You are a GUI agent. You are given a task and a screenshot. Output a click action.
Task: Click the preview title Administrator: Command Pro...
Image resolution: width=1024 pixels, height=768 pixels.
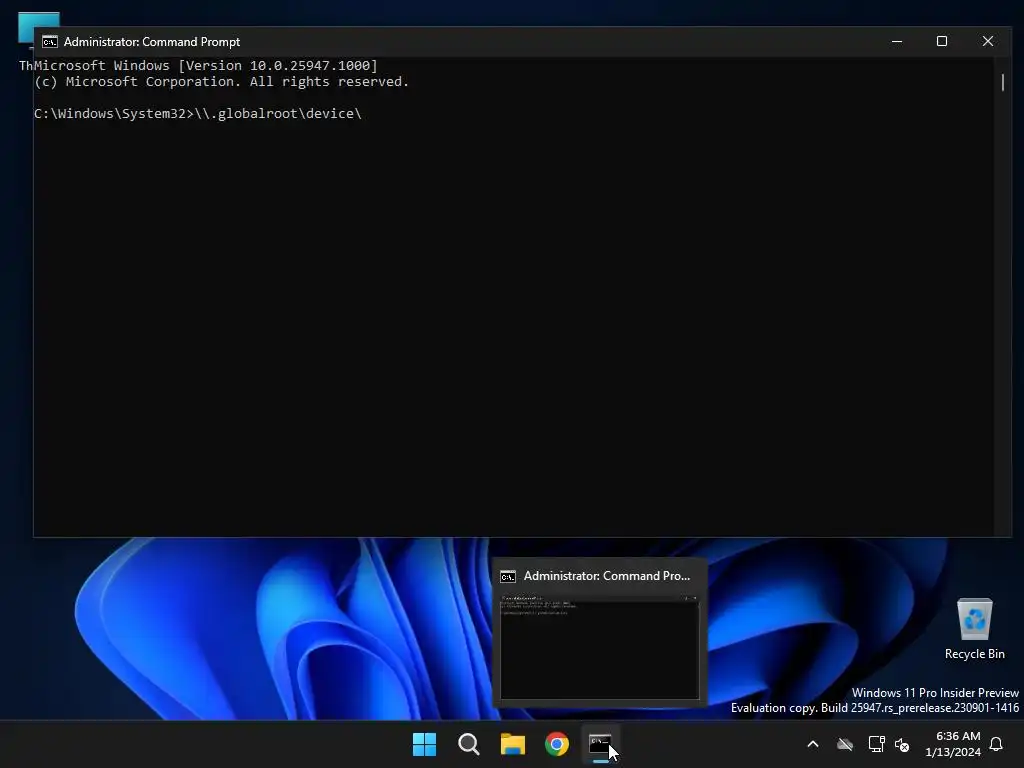click(607, 576)
